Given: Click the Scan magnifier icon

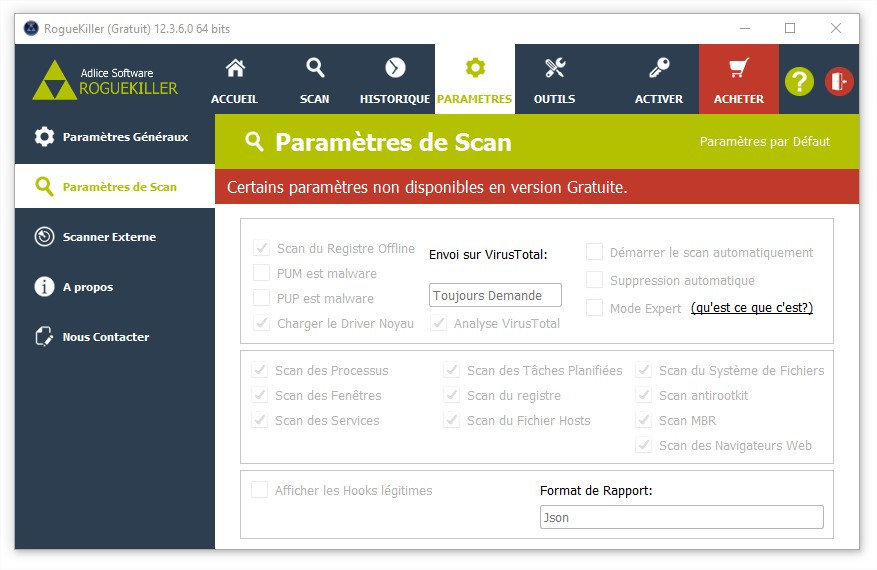Looking at the screenshot, I should tap(315, 68).
